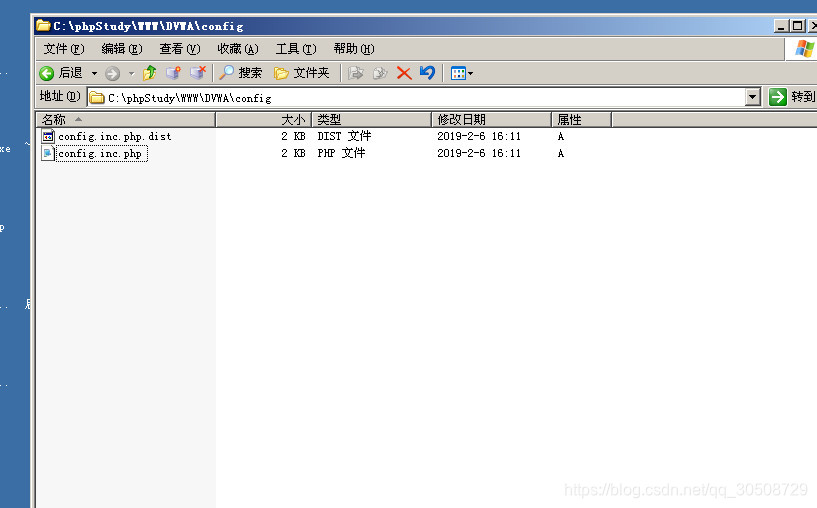Click the config.inc.php.dist file icon
This screenshot has width=817, height=508.
tap(48, 137)
